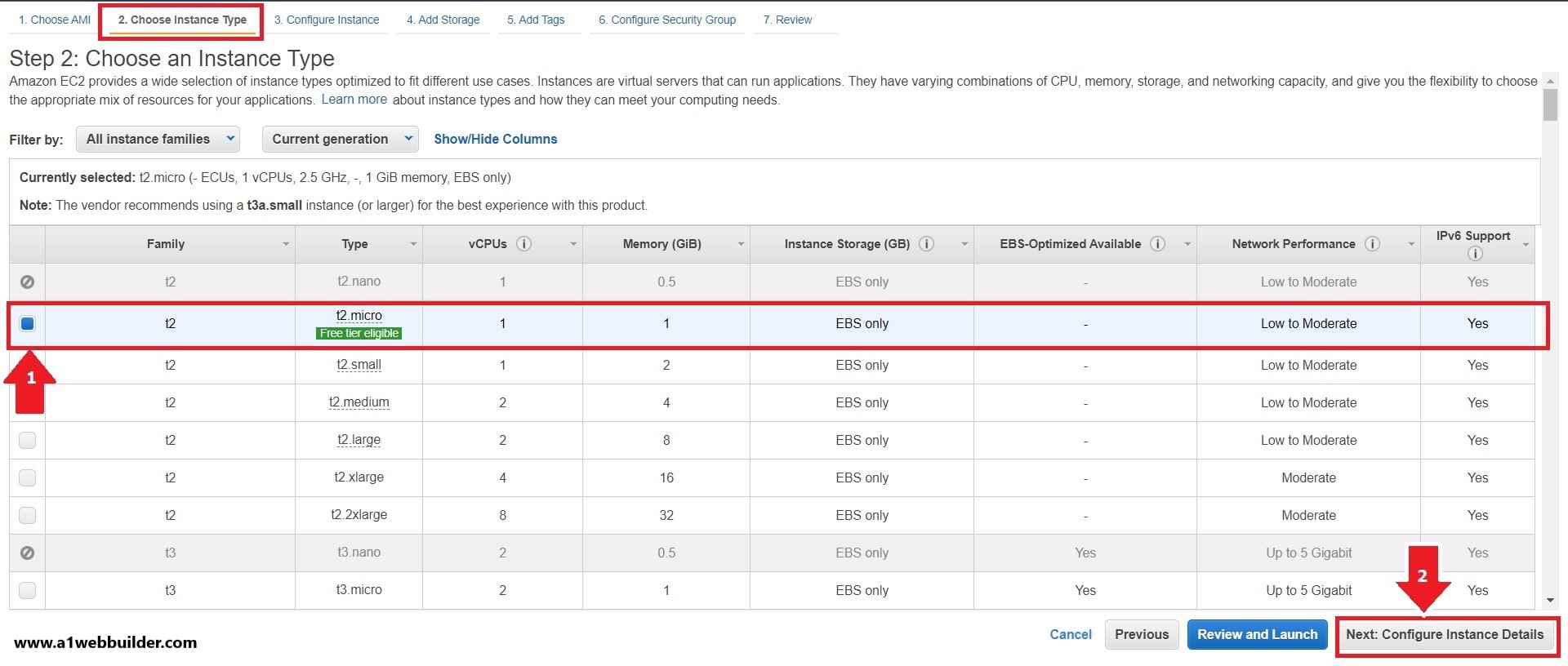Click the t2.micro type link
This screenshot has height=666, width=1568.
359,315
